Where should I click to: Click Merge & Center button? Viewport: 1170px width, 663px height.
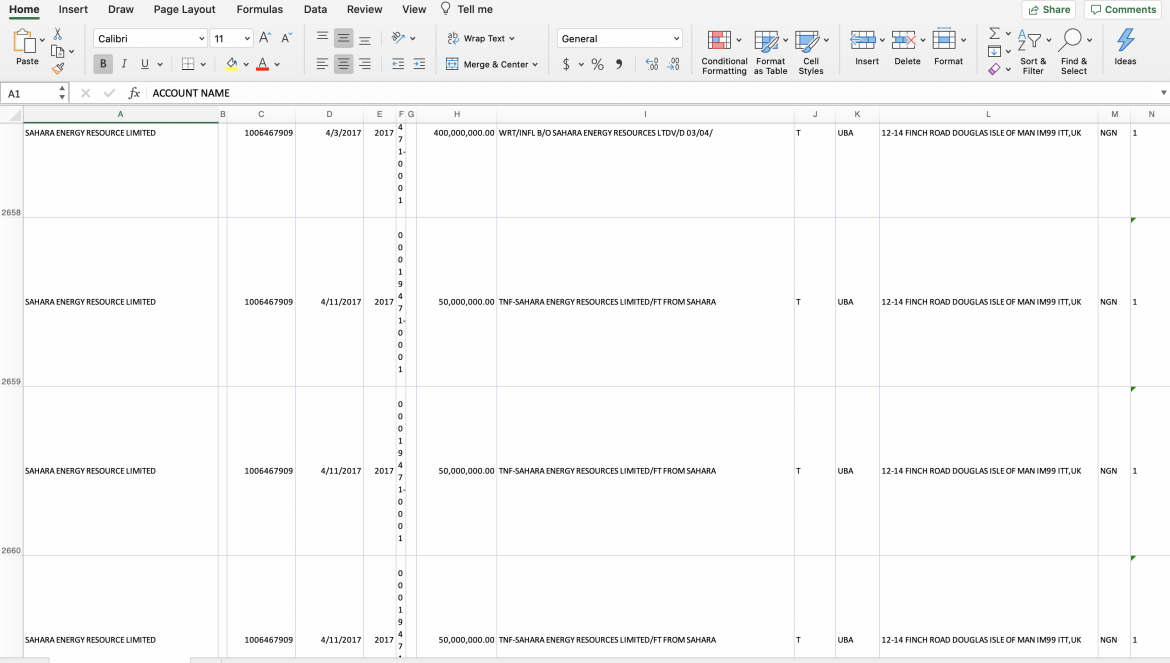pos(487,64)
